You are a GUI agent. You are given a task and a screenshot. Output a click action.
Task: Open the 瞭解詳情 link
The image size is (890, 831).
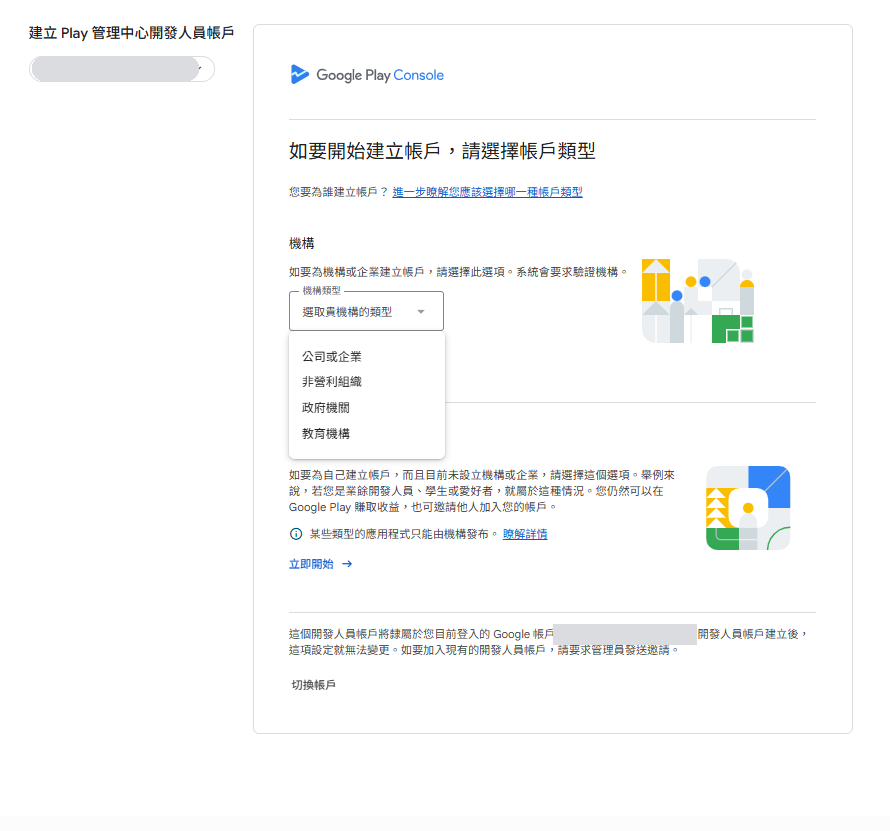click(525, 534)
